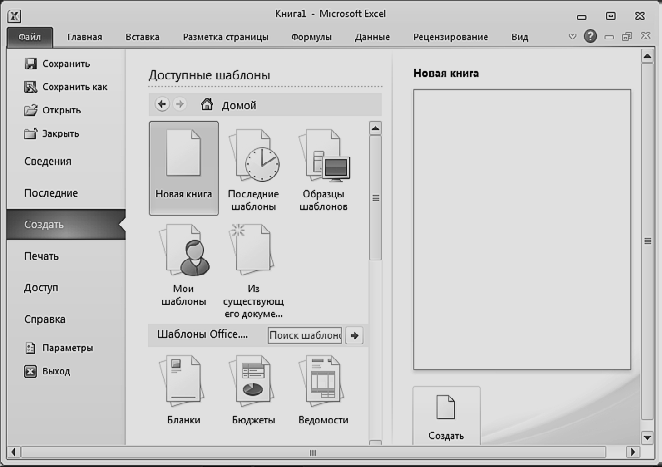Minimize the inner workbook window
Viewport: 662px width, 467px height.
(x=609, y=37)
